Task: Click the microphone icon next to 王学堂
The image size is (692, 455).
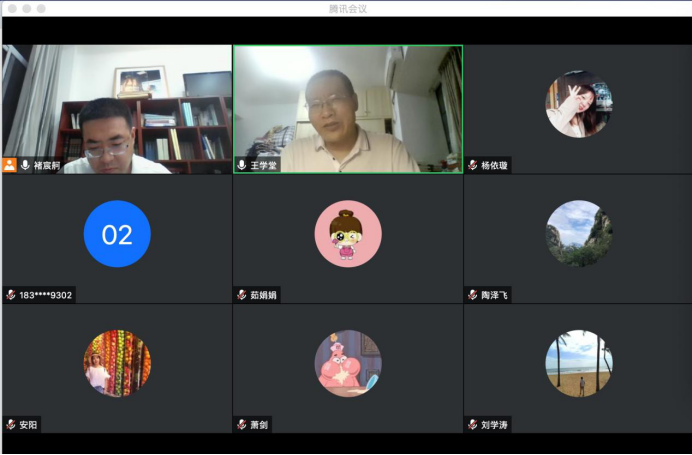Action: (241, 165)
